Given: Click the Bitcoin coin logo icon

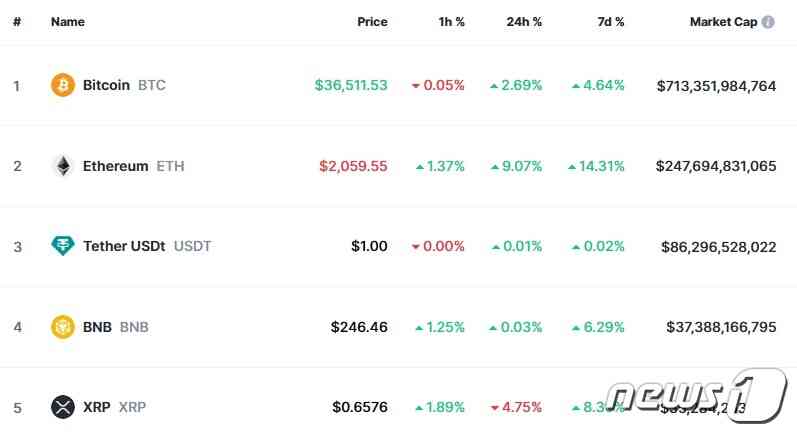Looking at the screenshot, I should (x=63, y=85).
